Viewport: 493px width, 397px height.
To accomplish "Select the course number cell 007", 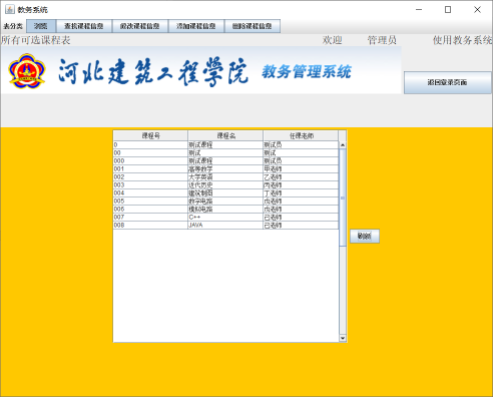I will click(x=150, y=217).
